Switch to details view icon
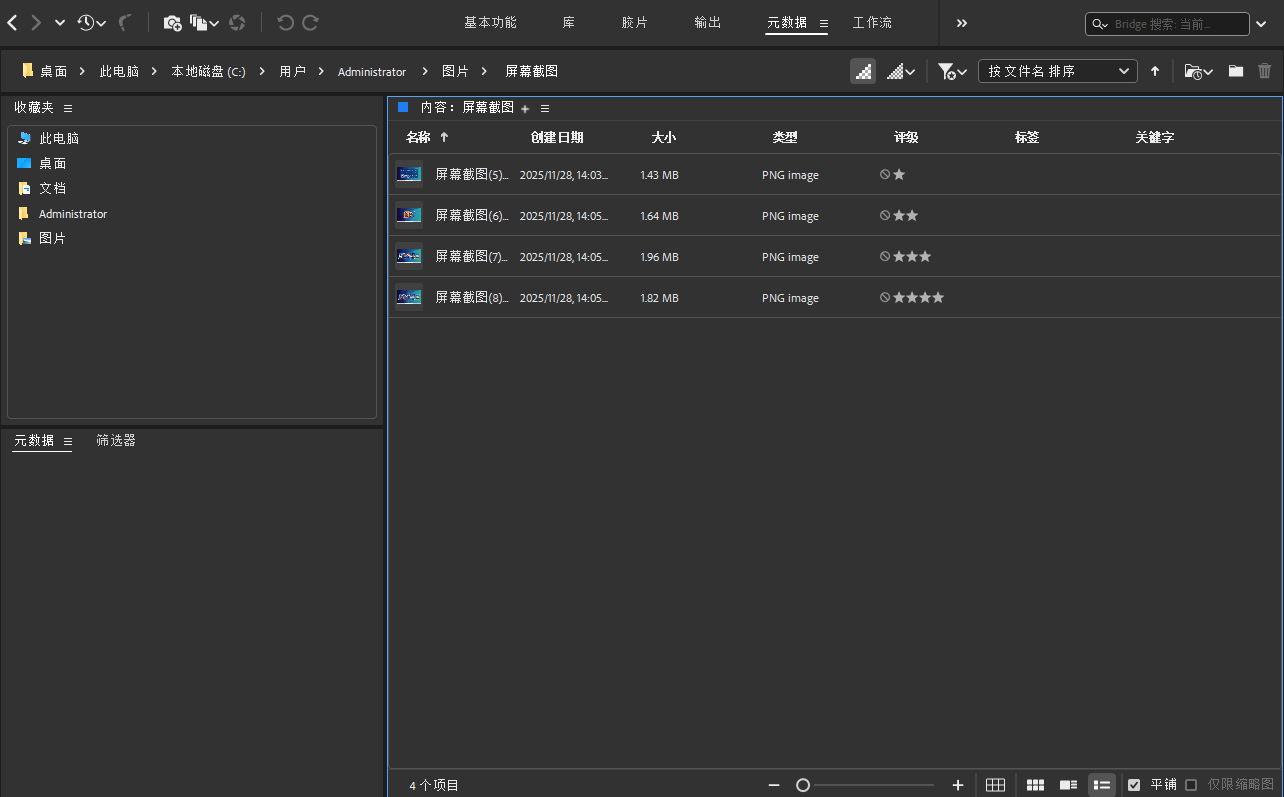 point(1068,785)
